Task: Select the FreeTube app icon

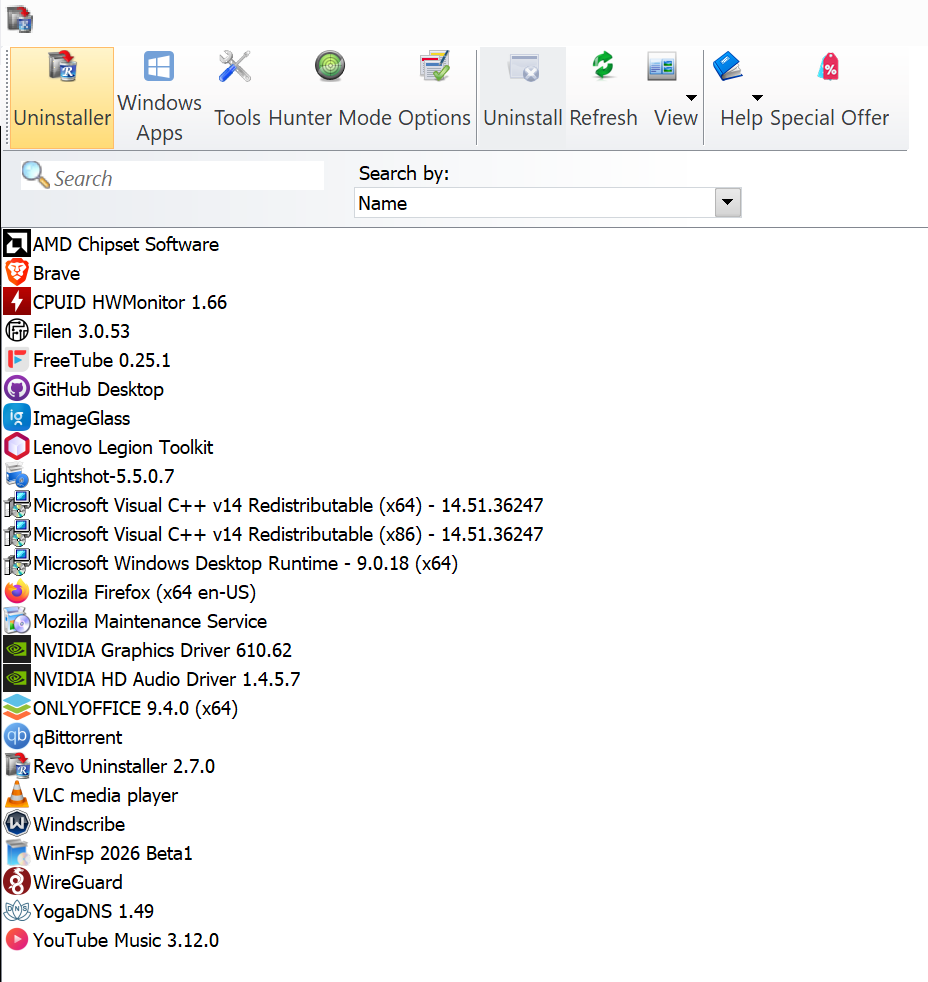Action: point(17,359)
